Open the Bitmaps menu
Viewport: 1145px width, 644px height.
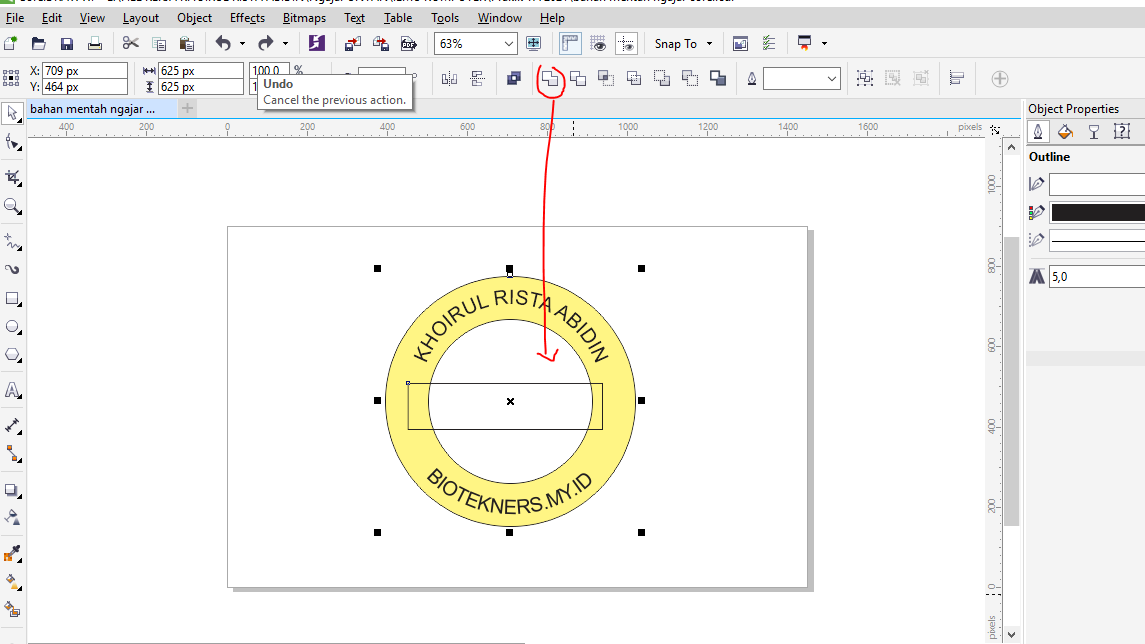305,18
